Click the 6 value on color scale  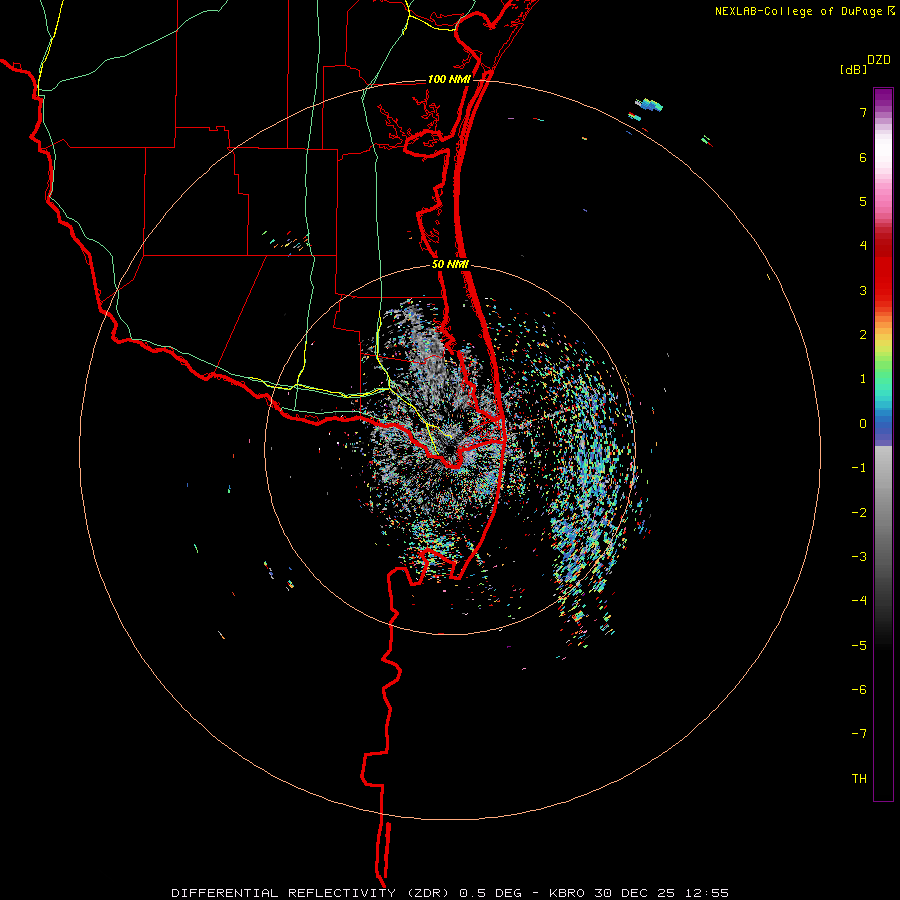863,157
